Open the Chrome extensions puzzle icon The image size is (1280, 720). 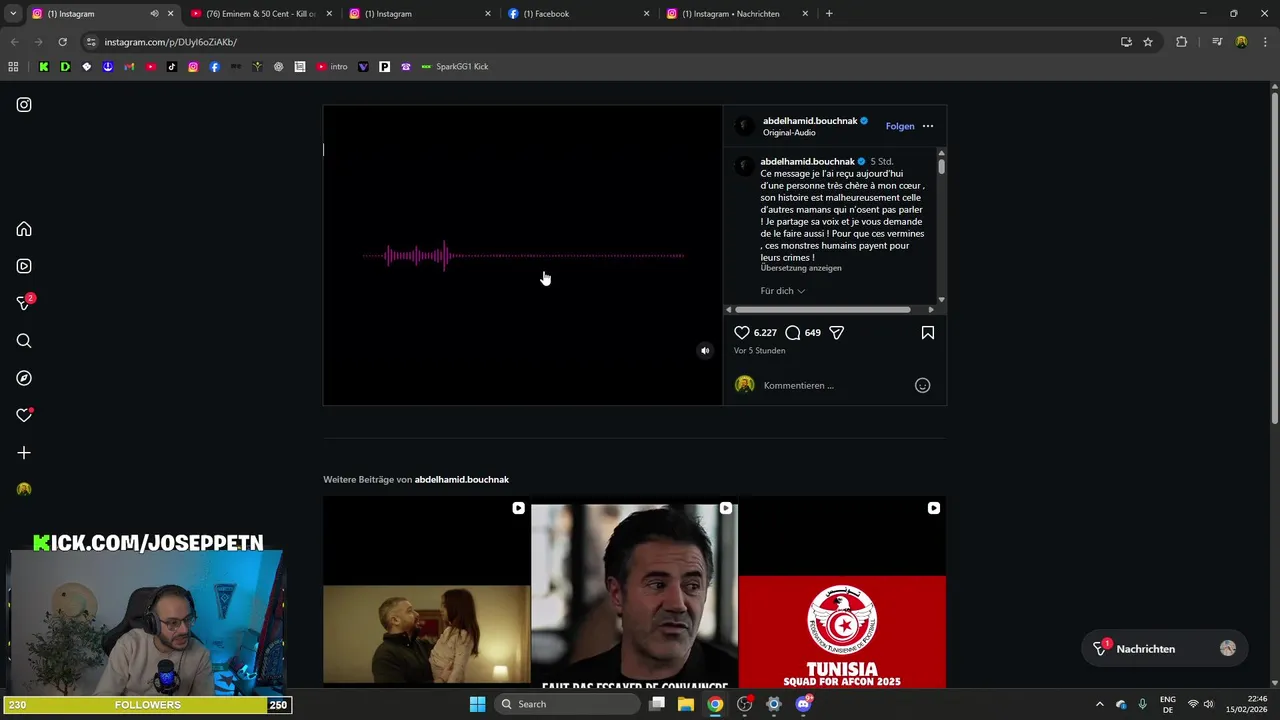click(x=1182, y=42)
